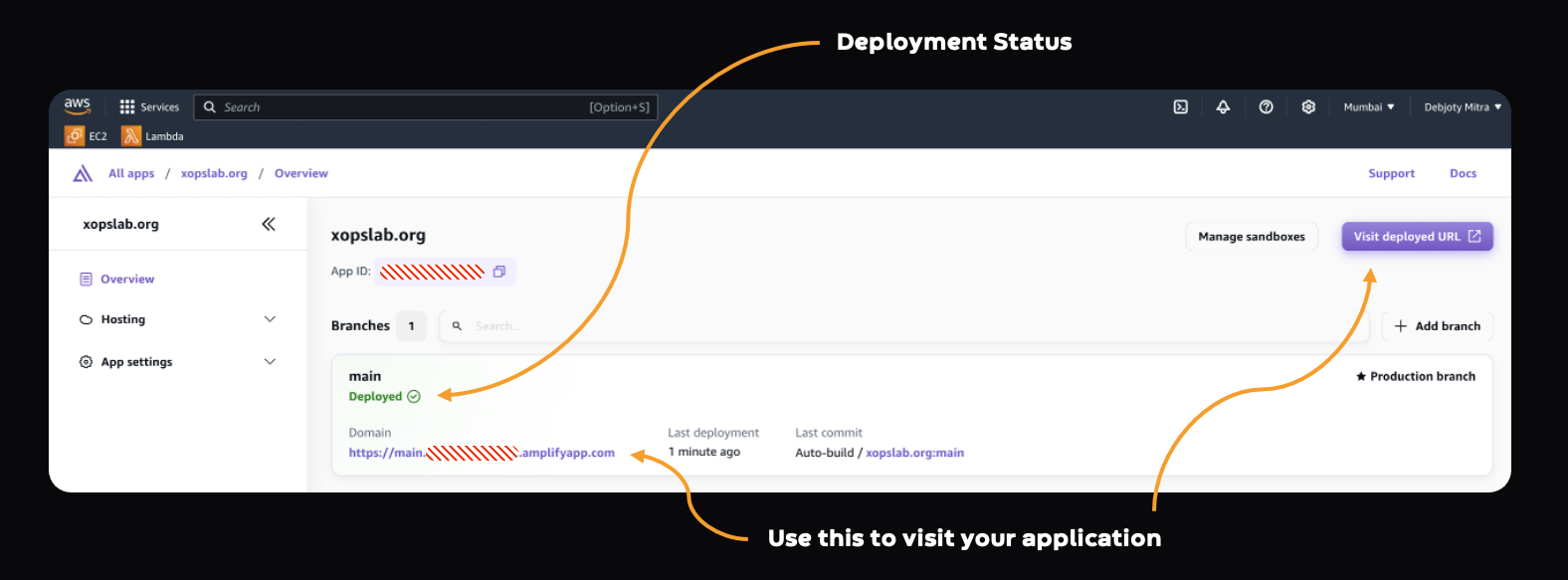Open the xopslab.org:main commit link
1568x580 pixels.
click(914, 453)
